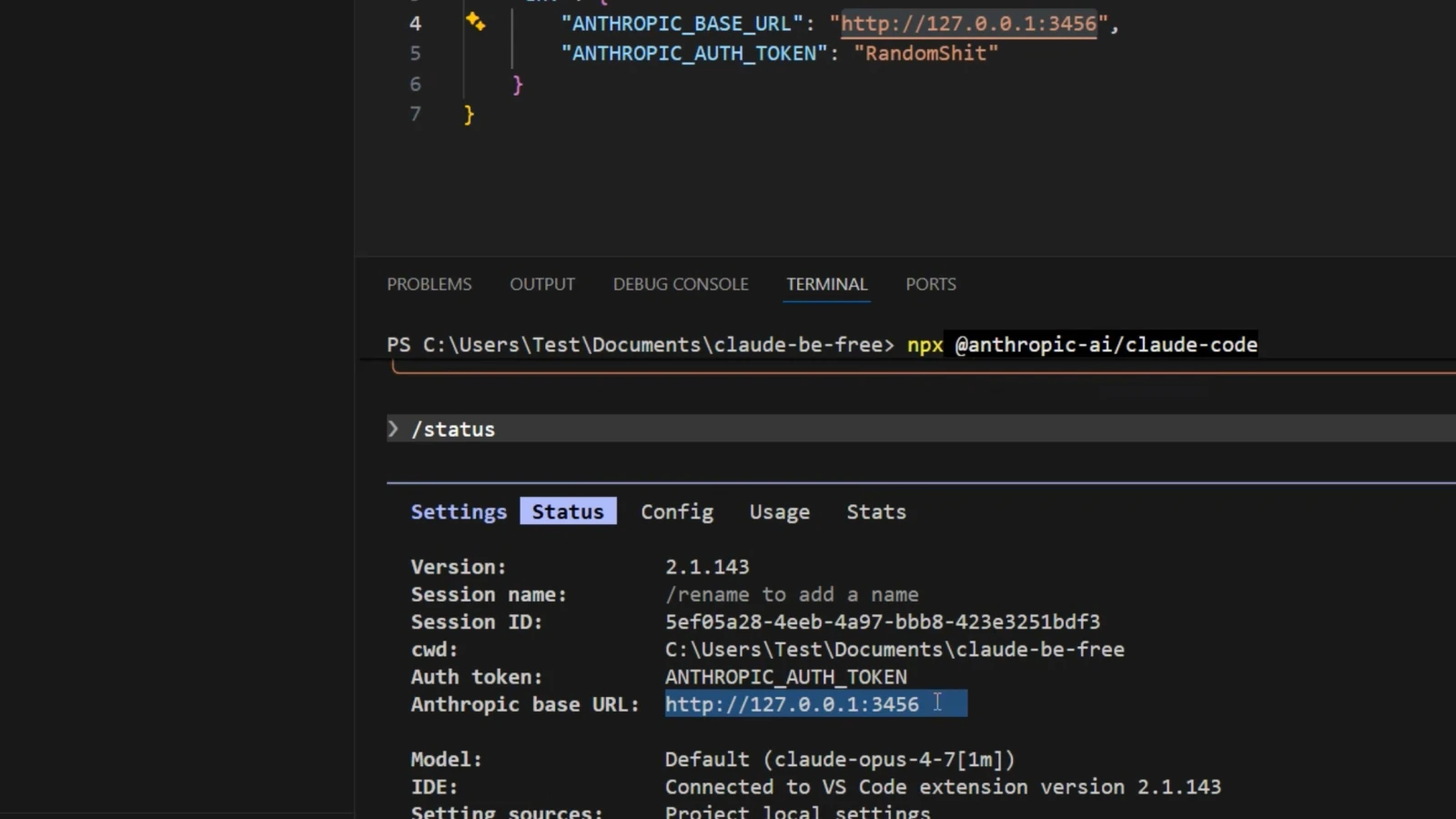Click the sparkle code action icon
Screen dimensions: 1456x819
click(x=475, y=22)
